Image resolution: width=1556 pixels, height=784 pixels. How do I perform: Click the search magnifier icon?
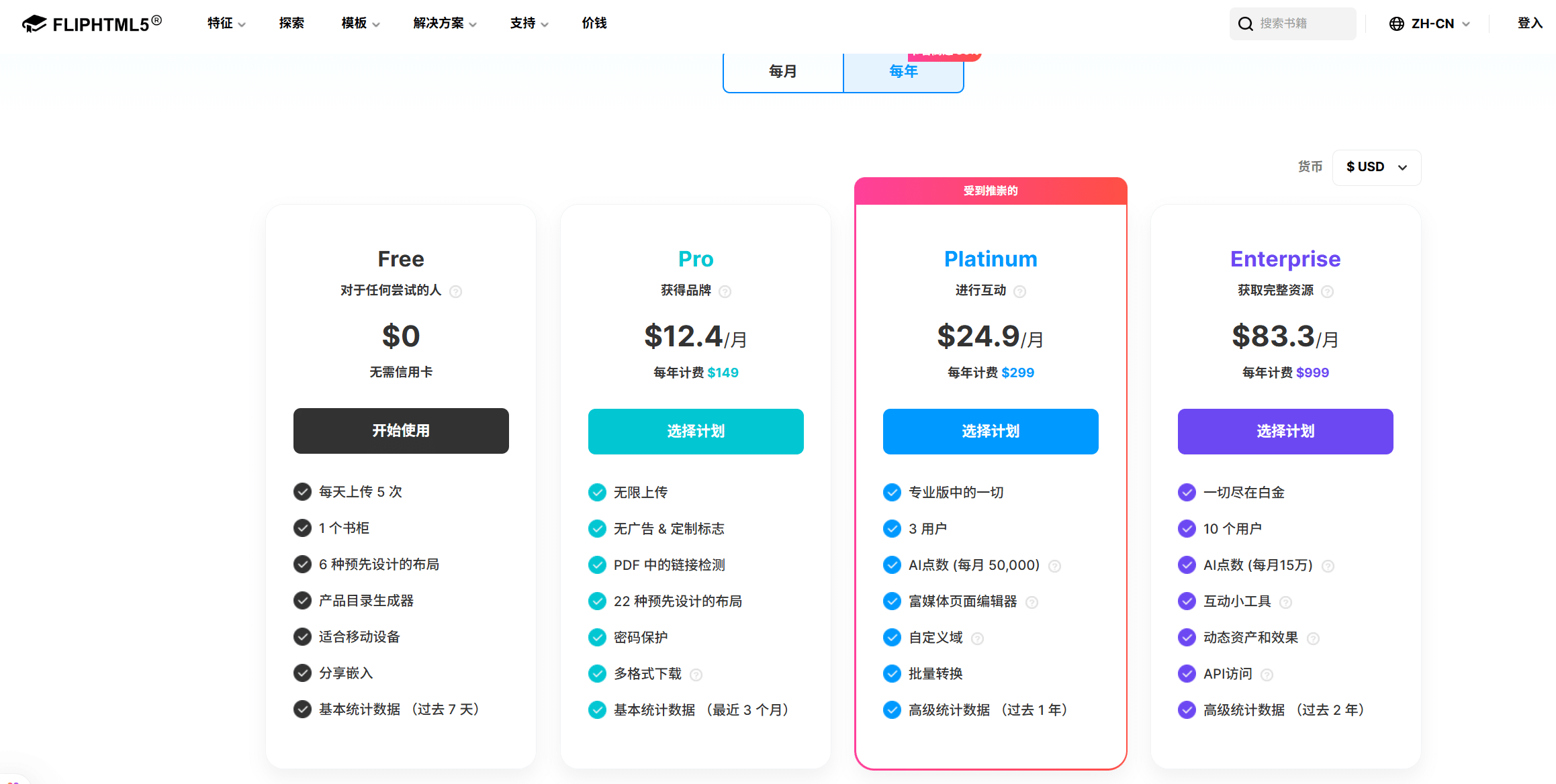(x=1245, y=24)
